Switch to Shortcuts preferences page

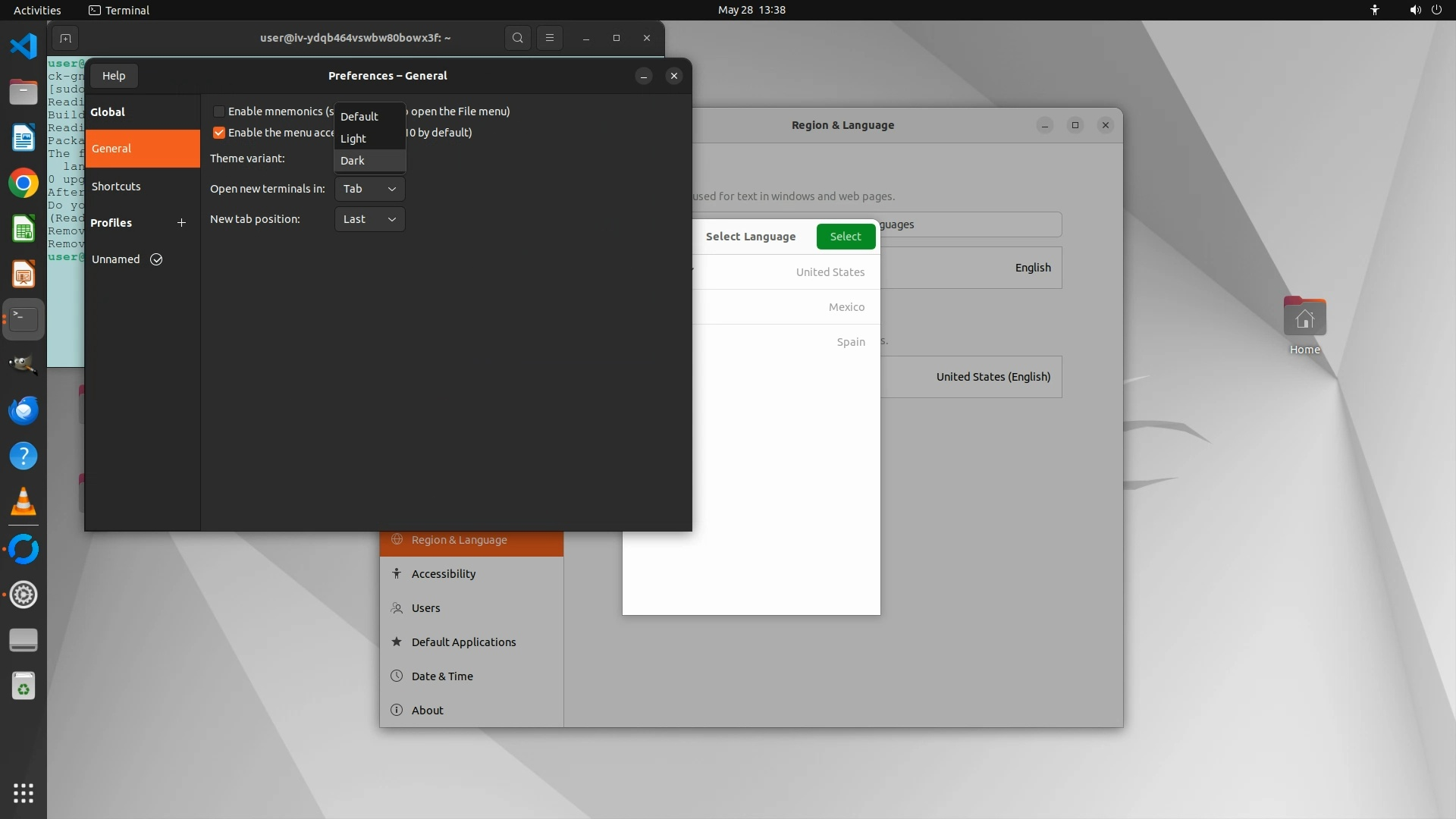116,187
